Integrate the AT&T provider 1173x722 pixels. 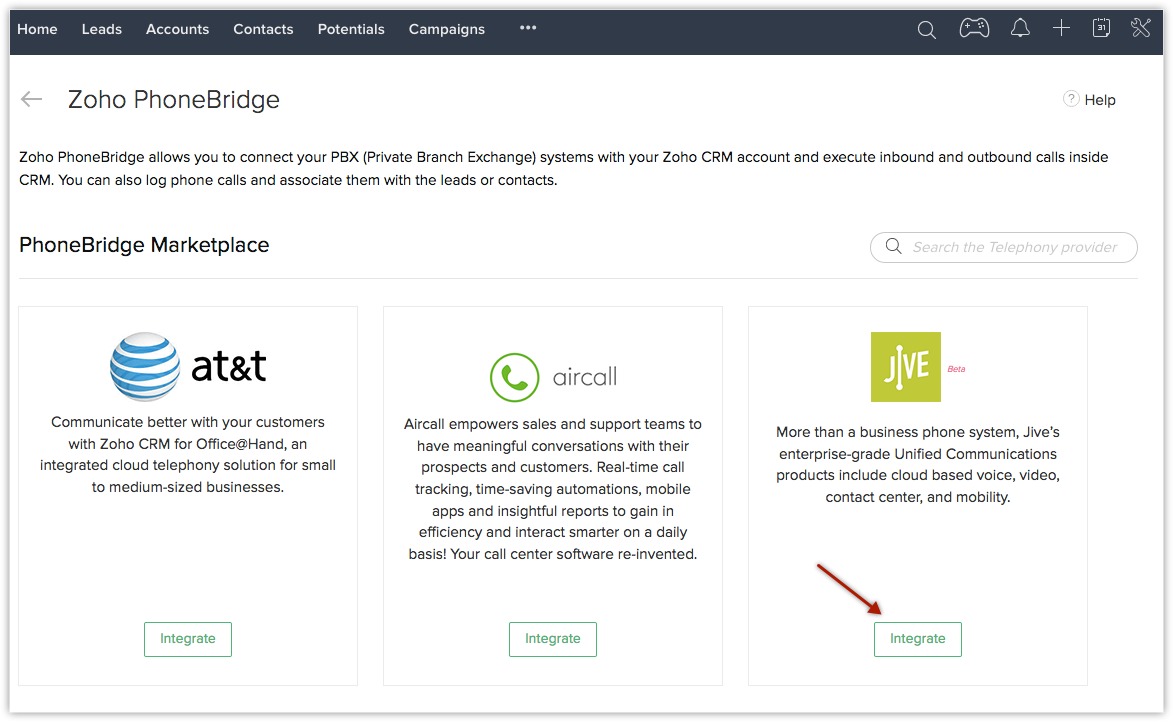pyautogui.click(x=188, y=639)
